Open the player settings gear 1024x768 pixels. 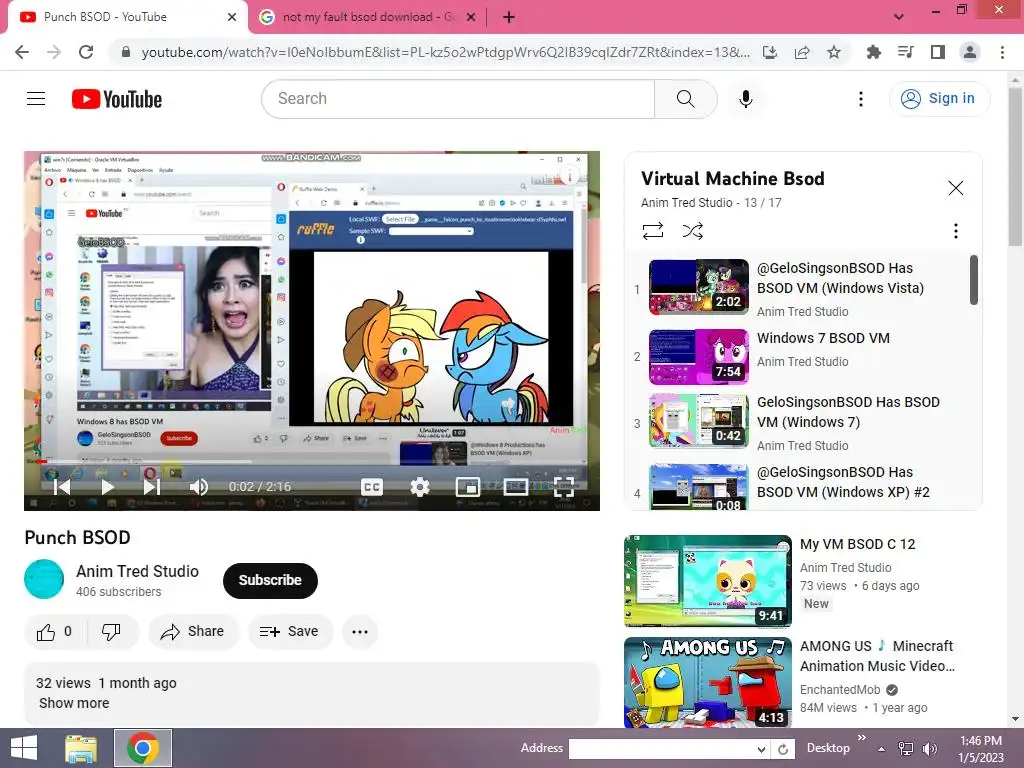pyautogui.click(x=420, y=487)
